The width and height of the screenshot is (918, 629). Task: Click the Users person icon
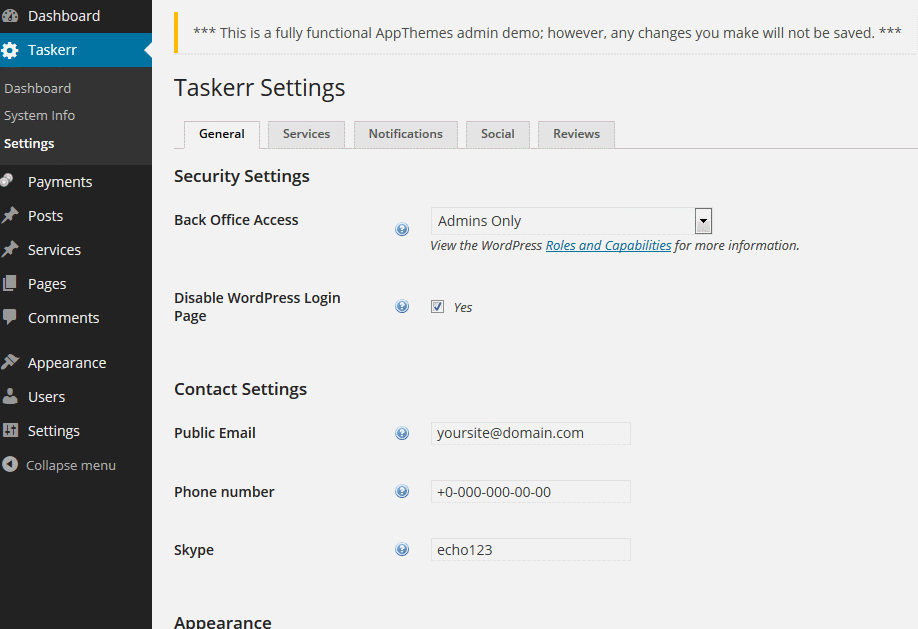[x=9, y=396]
